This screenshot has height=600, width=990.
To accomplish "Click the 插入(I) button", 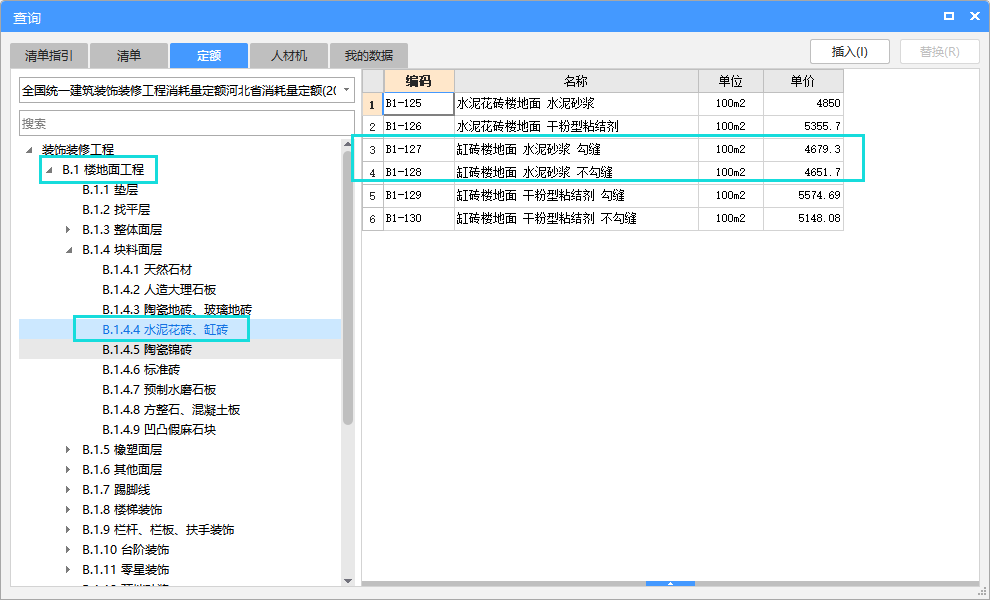I will (x=849, y=51).
